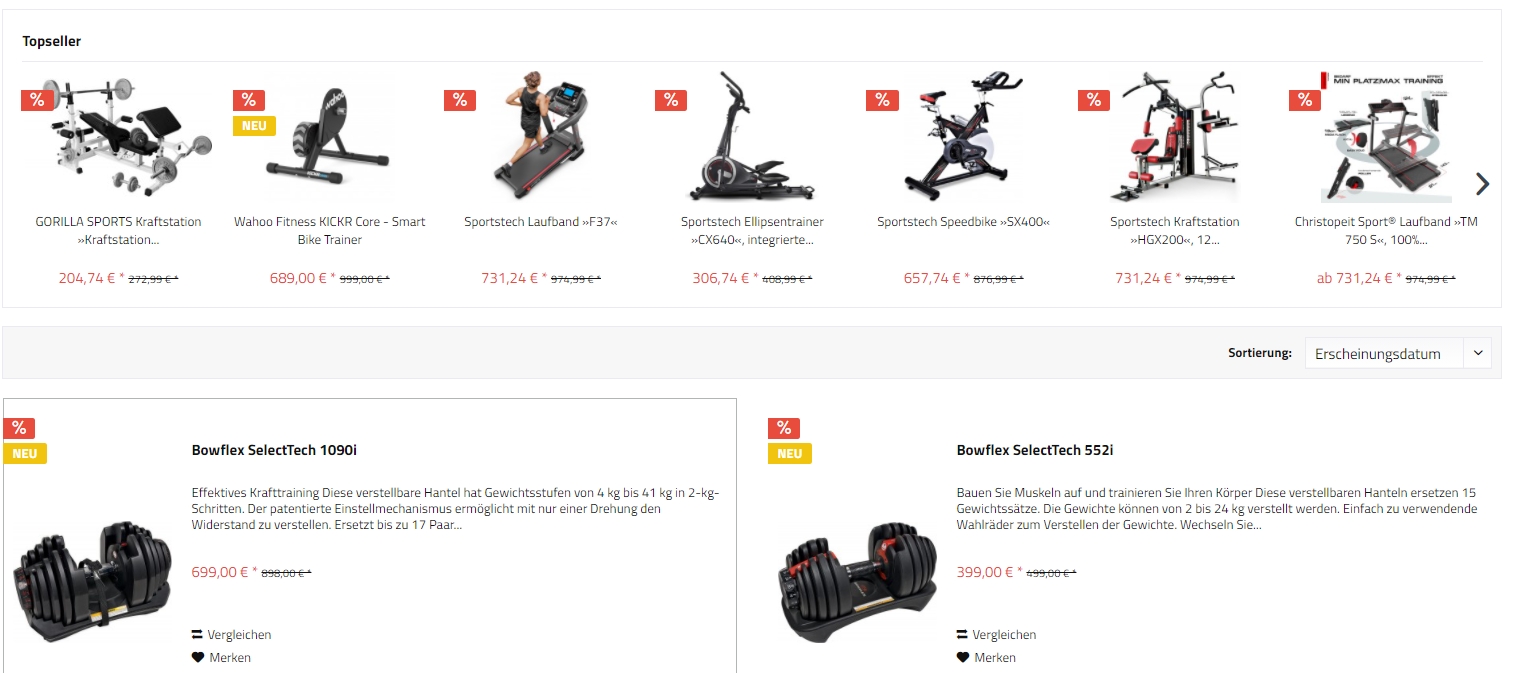
Task: Open the Bowflex SelectTech 552i title link
Action: pos(1035,450)
